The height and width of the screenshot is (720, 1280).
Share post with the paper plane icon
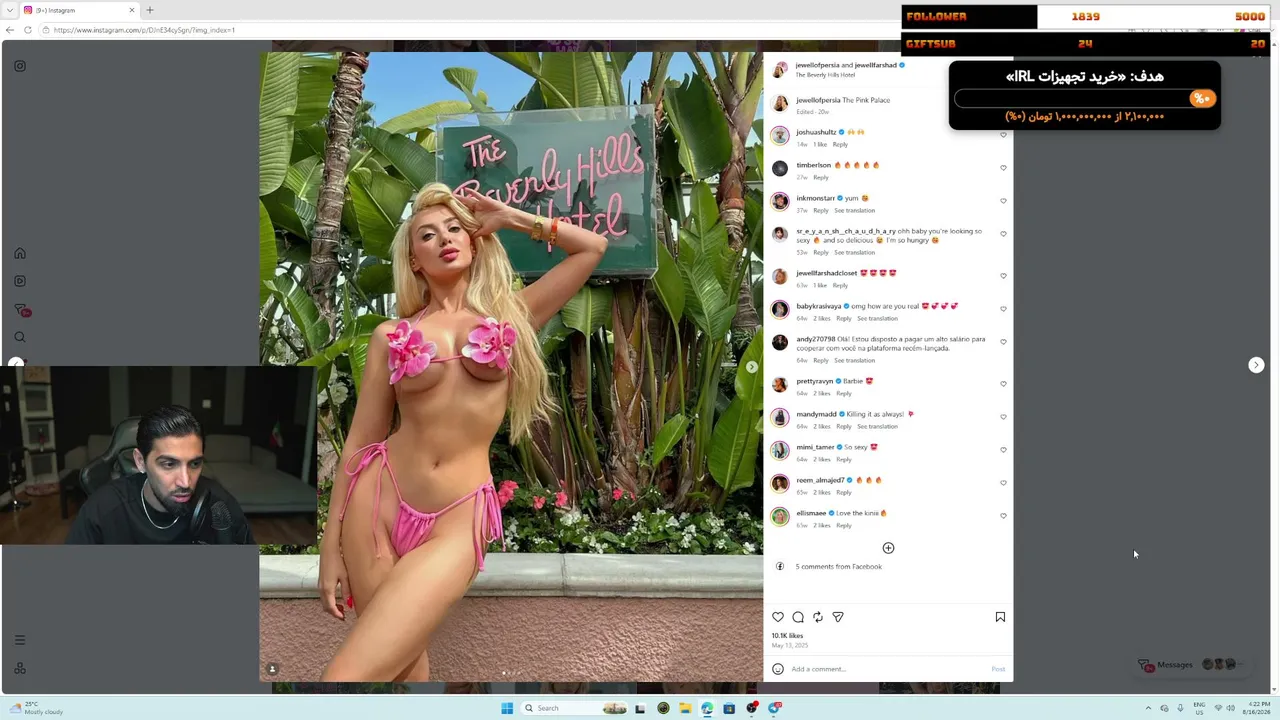pos(838,617)
